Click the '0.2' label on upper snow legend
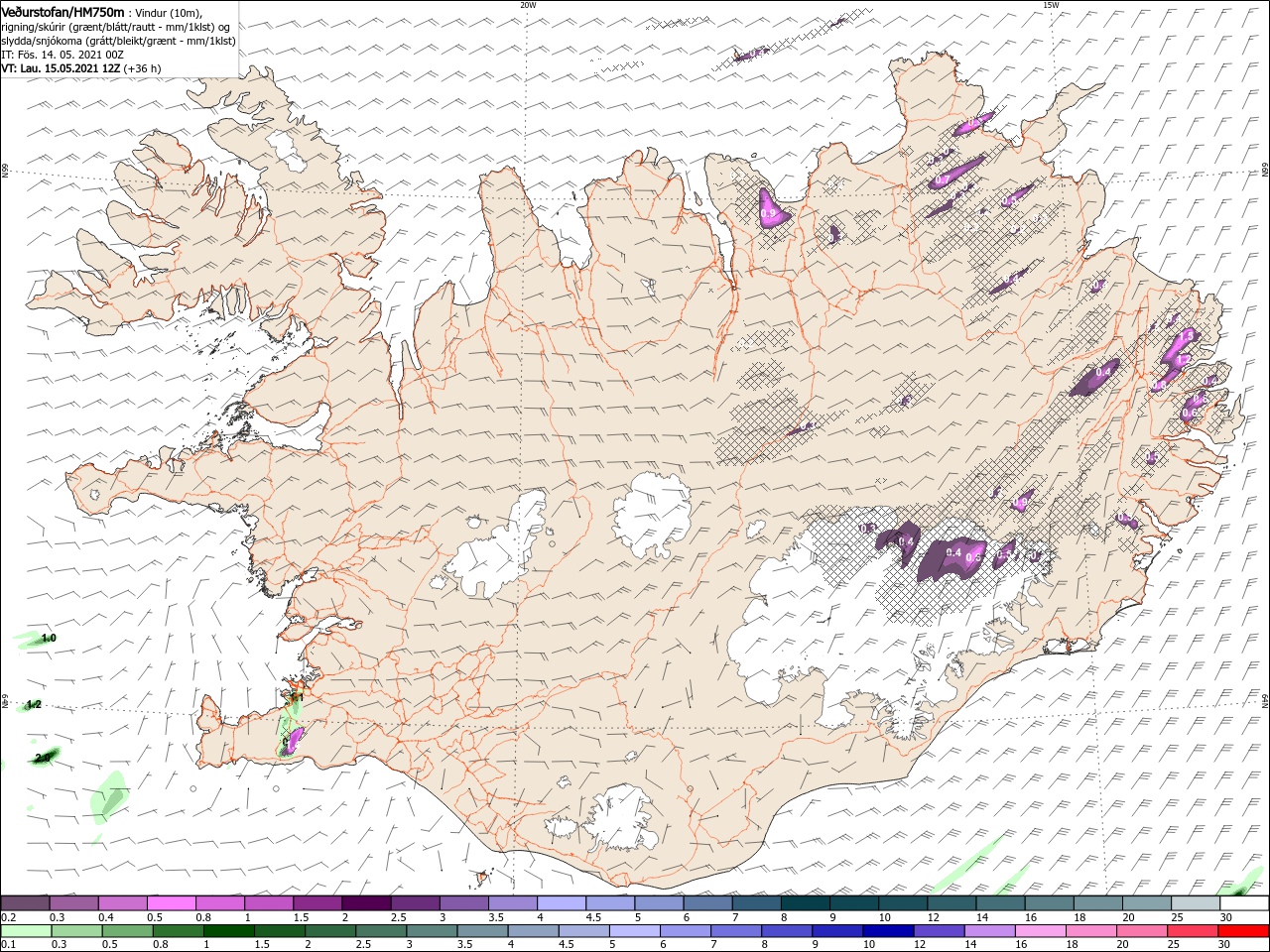Image resolution: width=1270 pixels, height=952 pixels. click(x=9, y=917)
